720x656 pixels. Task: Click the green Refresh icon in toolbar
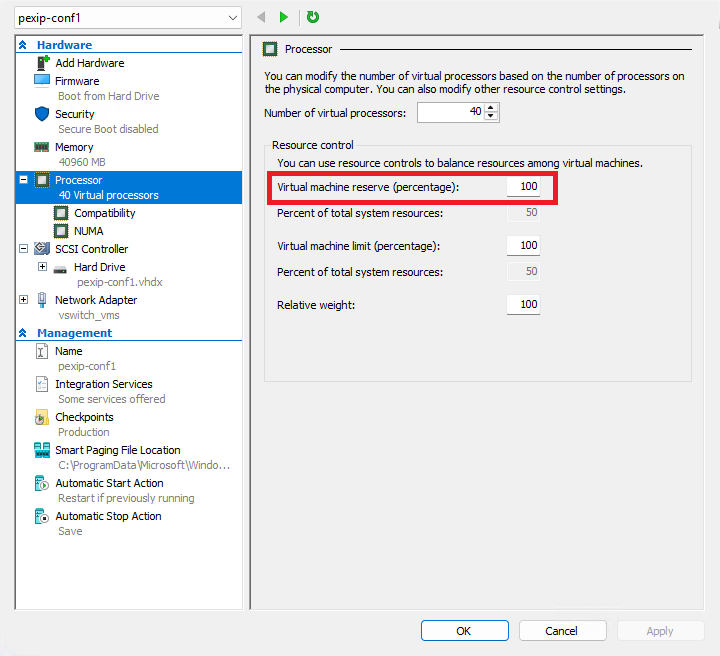tap(313, 17)
